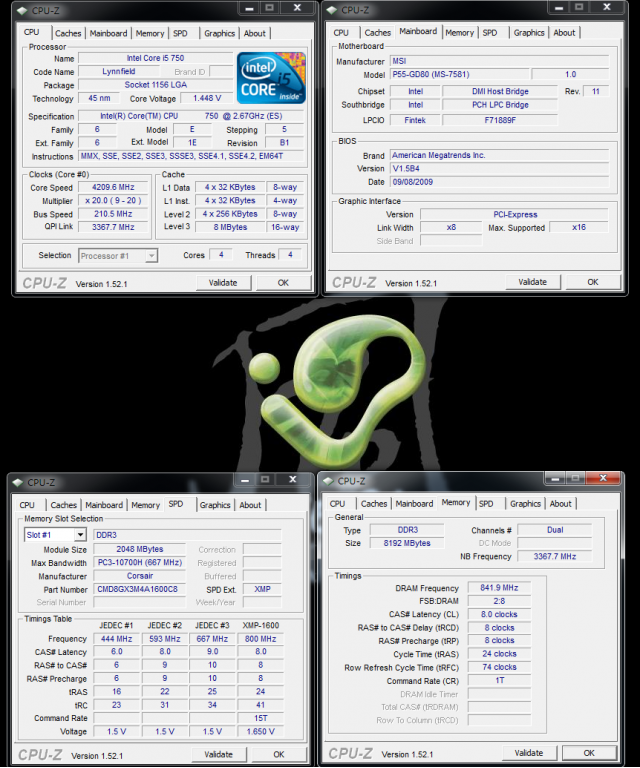This screenshot has height=768, width=640.
Task: Select Graphics tab in Mainboard window
Action: point(529,33)
